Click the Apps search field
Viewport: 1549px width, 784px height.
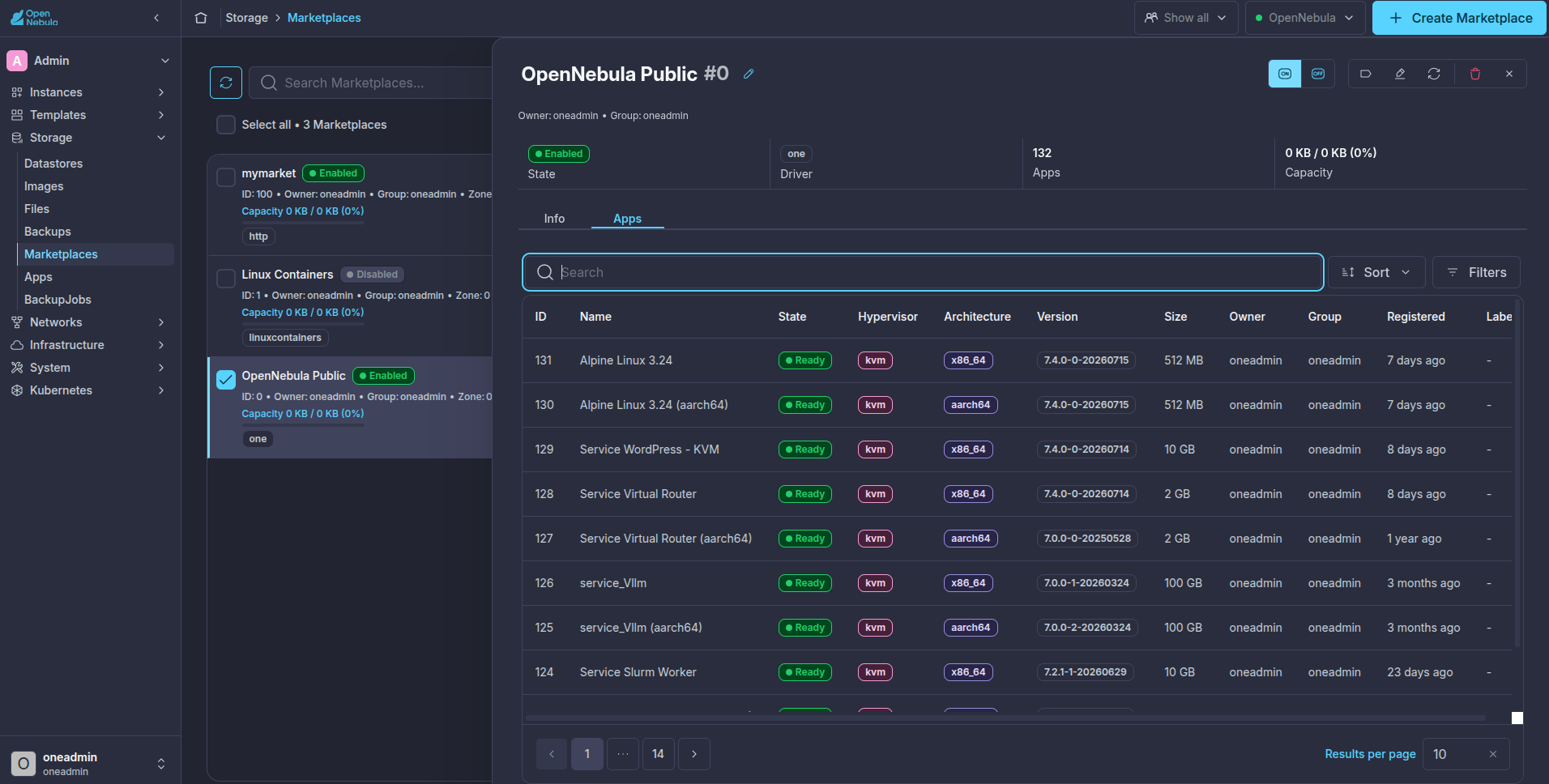[x=923, y=272]
